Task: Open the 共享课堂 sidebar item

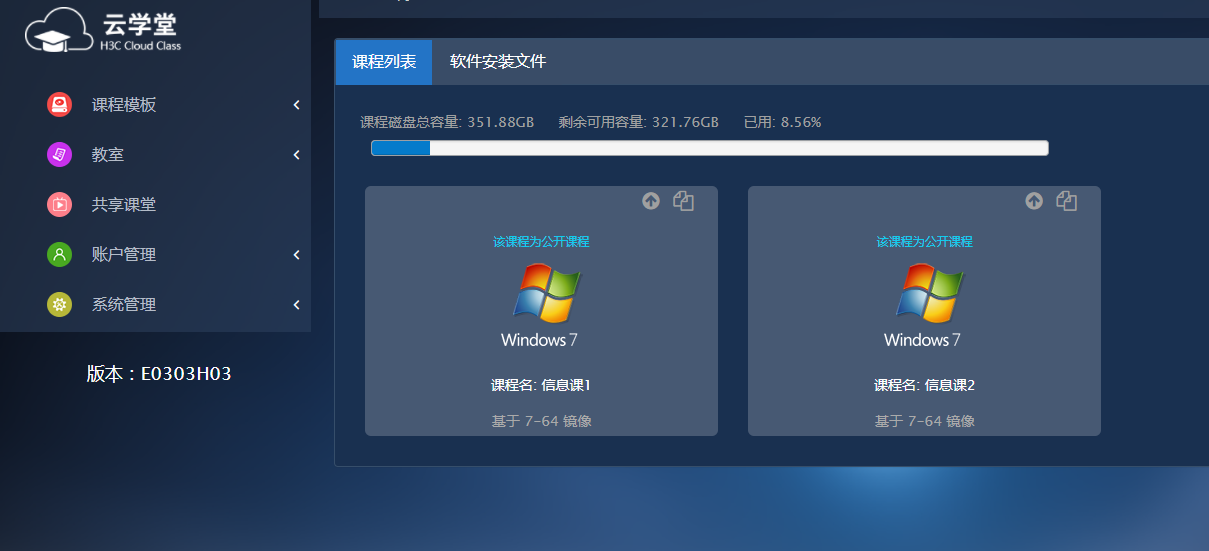Action: tap(155, 205)
